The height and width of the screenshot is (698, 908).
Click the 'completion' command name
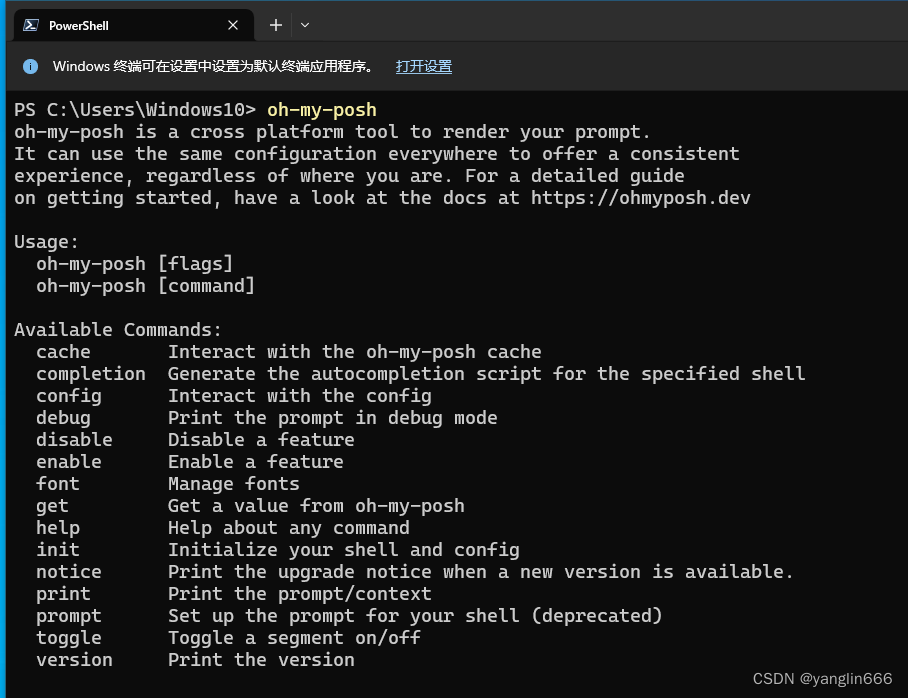[x=91, y=374]
